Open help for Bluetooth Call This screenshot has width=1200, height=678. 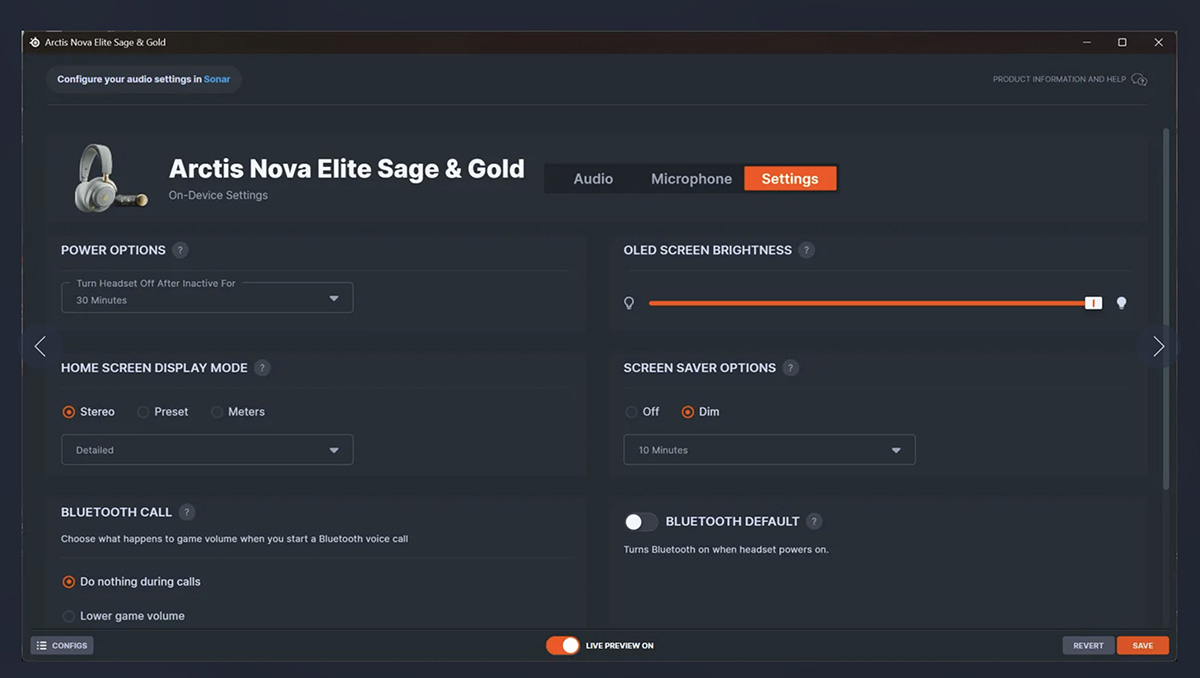click(187, 512)
